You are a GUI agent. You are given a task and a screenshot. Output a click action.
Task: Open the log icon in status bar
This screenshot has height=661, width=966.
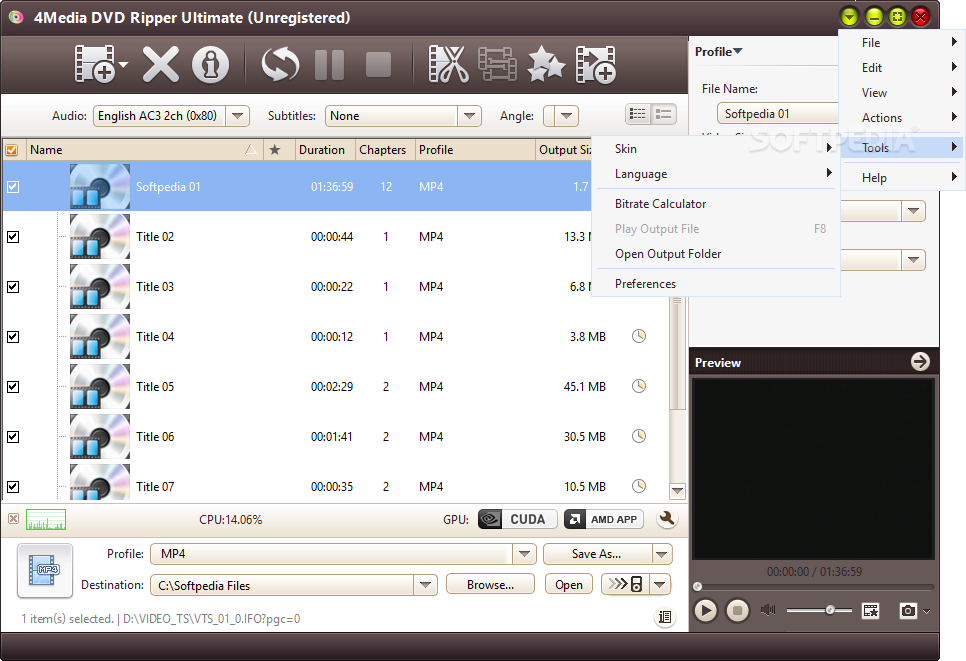[665, 617]
